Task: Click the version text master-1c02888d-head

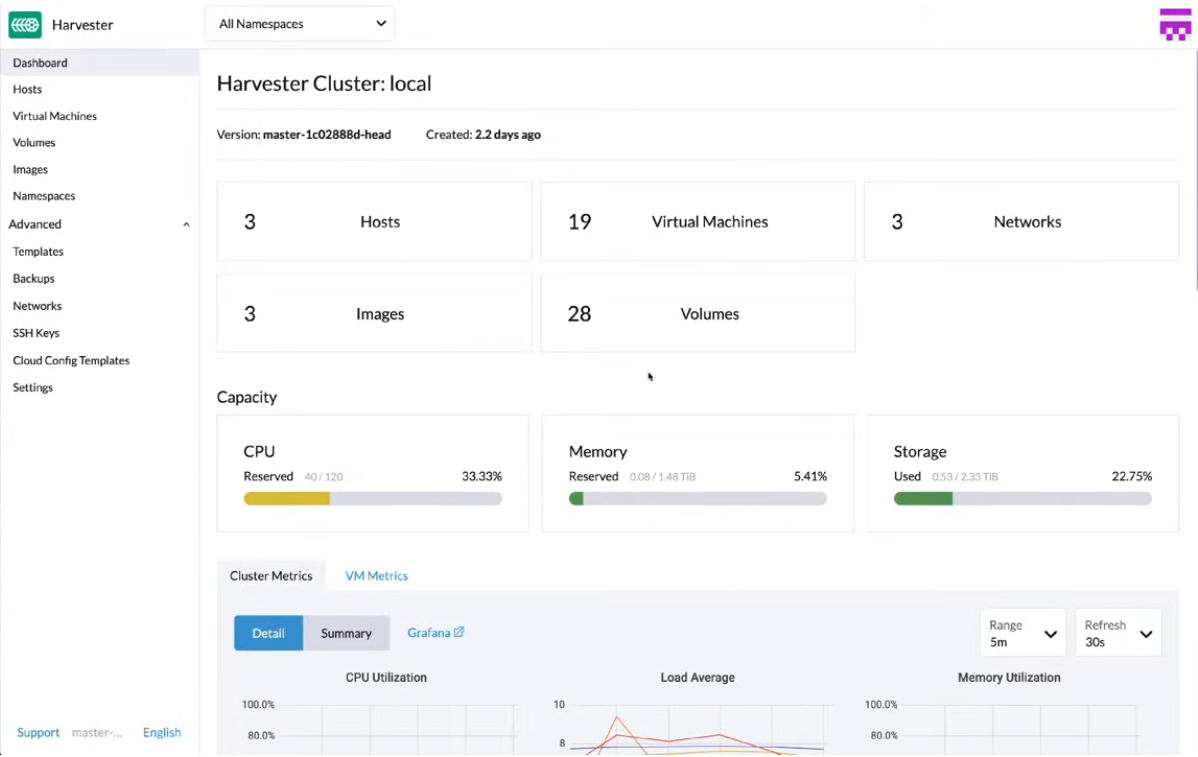Action: click(x=327, y=134)
